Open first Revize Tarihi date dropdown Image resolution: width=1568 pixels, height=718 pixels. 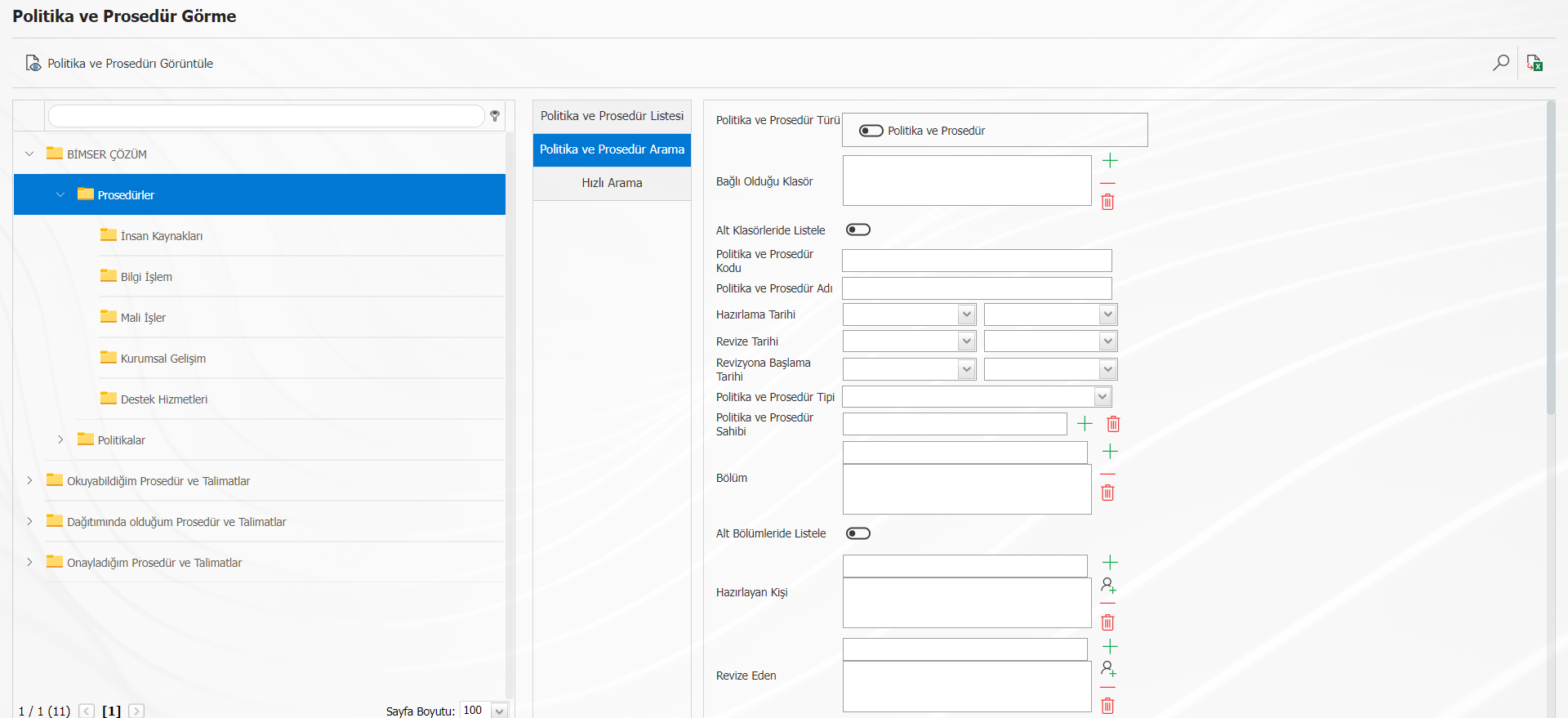(x=967, y=341)
